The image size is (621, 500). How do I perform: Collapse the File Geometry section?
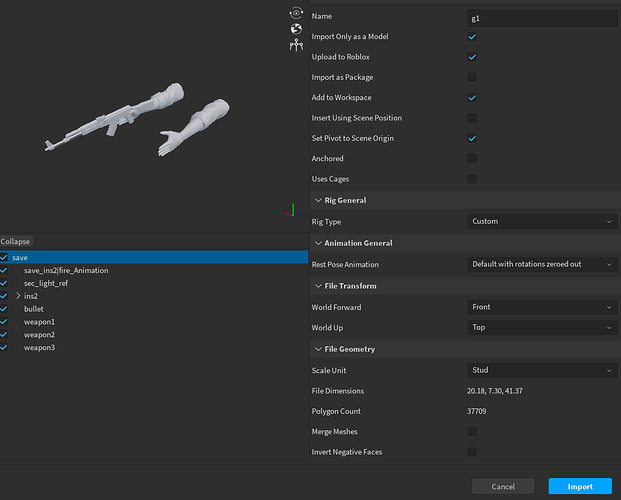pos(317,349)
